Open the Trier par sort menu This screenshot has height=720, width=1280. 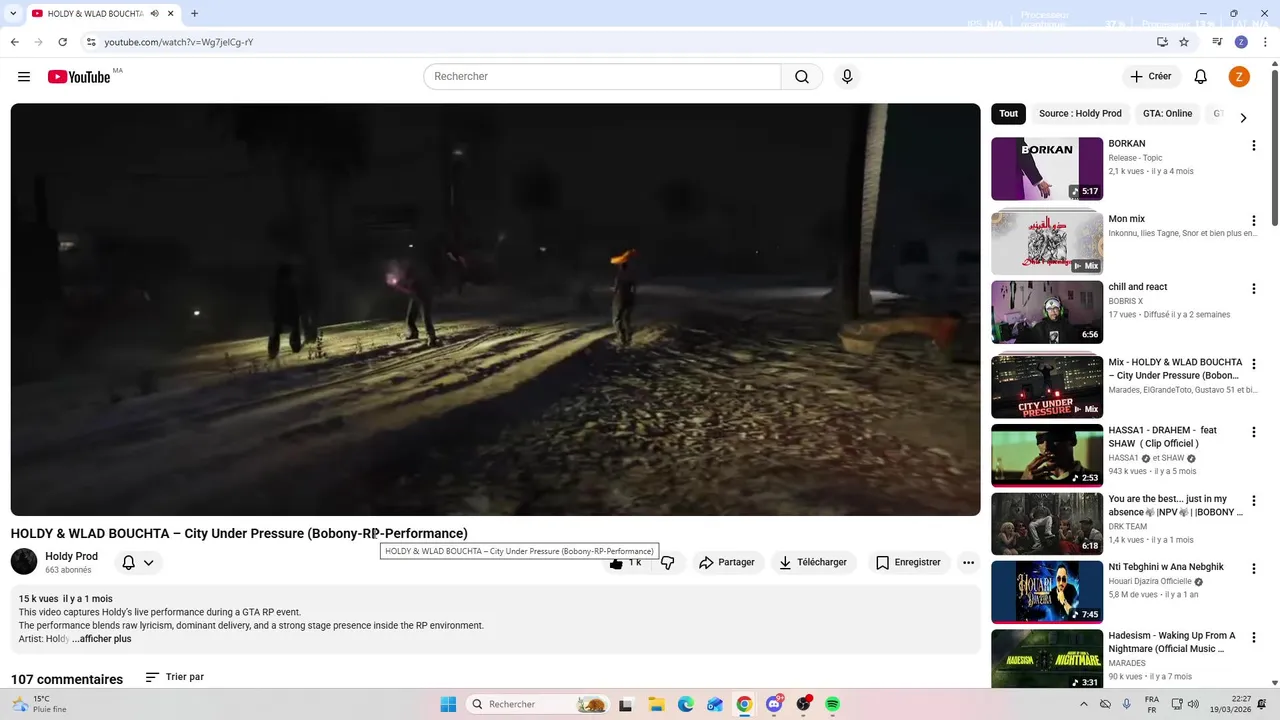[175, 677]
